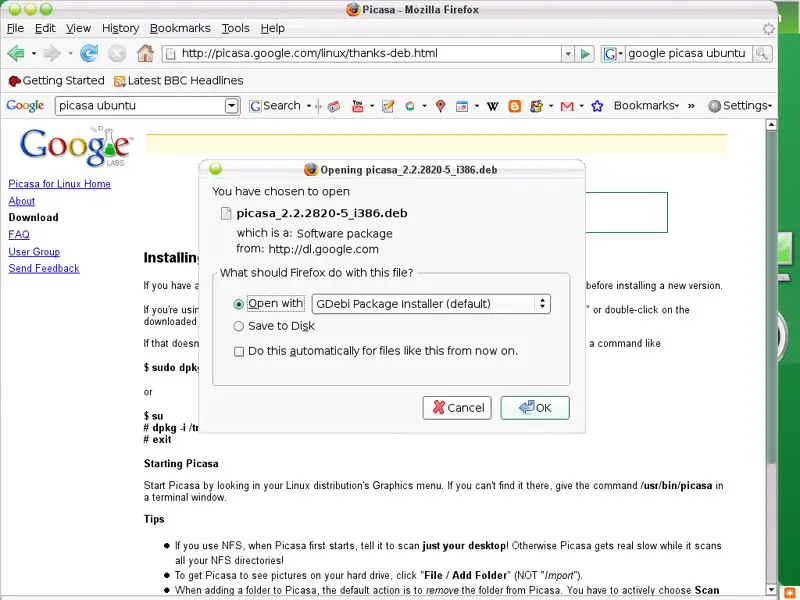Open the Getting Started bookmark
800x600 pixels.
coord(56,81)
